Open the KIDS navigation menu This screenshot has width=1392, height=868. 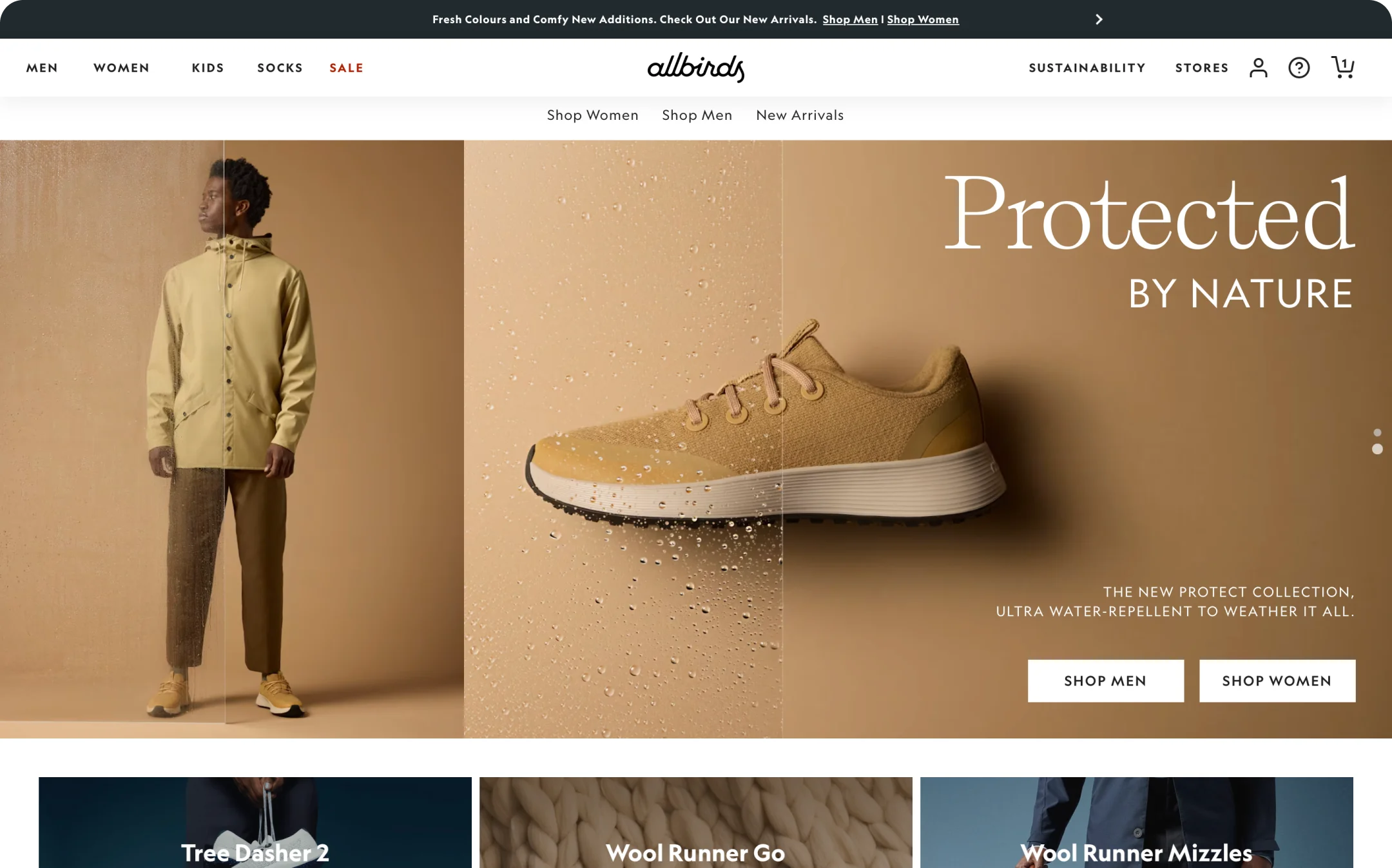(208, 68)
